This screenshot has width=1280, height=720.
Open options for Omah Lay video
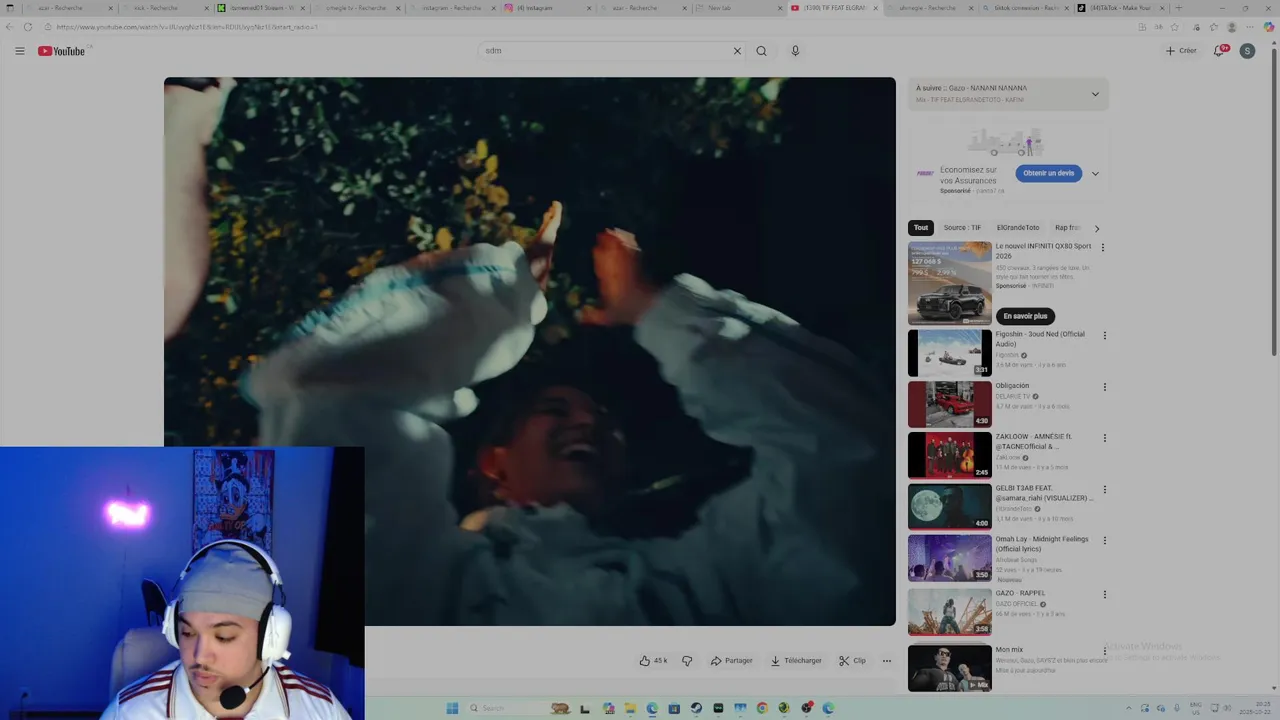point(1105,541)
